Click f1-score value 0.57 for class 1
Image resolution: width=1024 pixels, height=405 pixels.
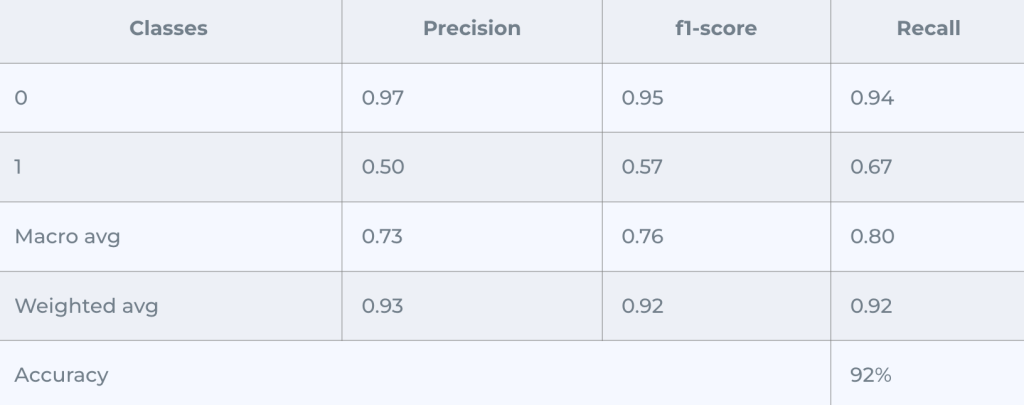coord(642,167)
